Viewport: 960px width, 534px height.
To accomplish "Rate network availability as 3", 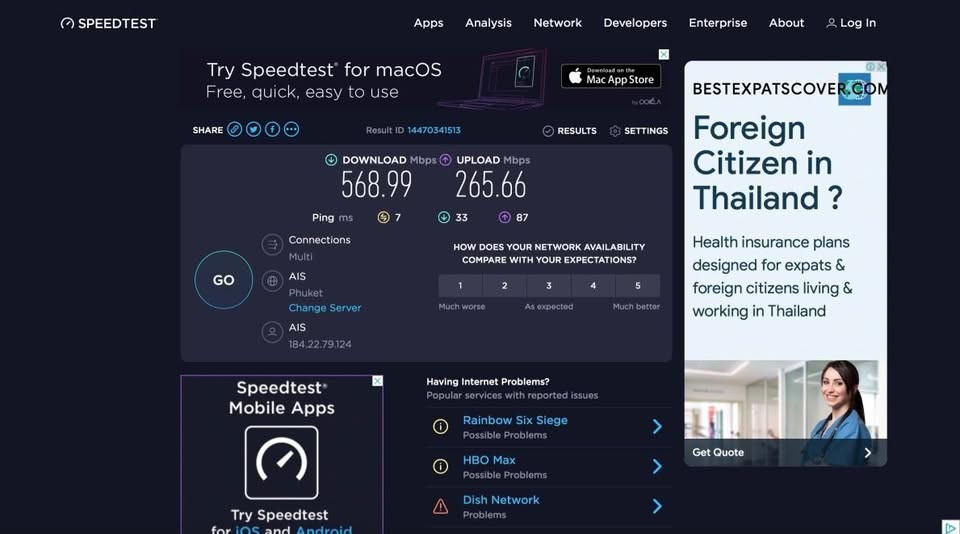I will 549,286.
